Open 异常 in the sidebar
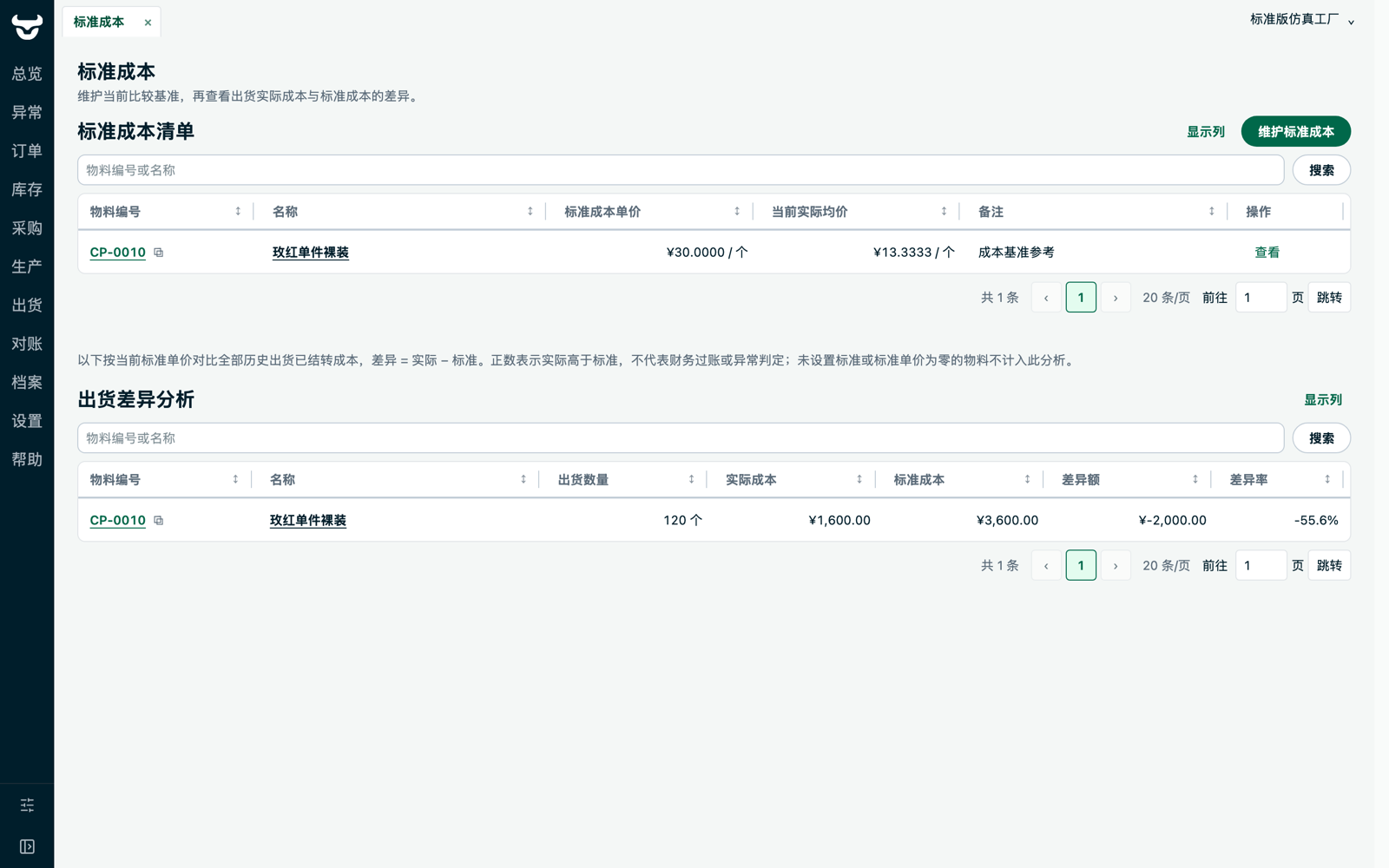 point(27,113)
